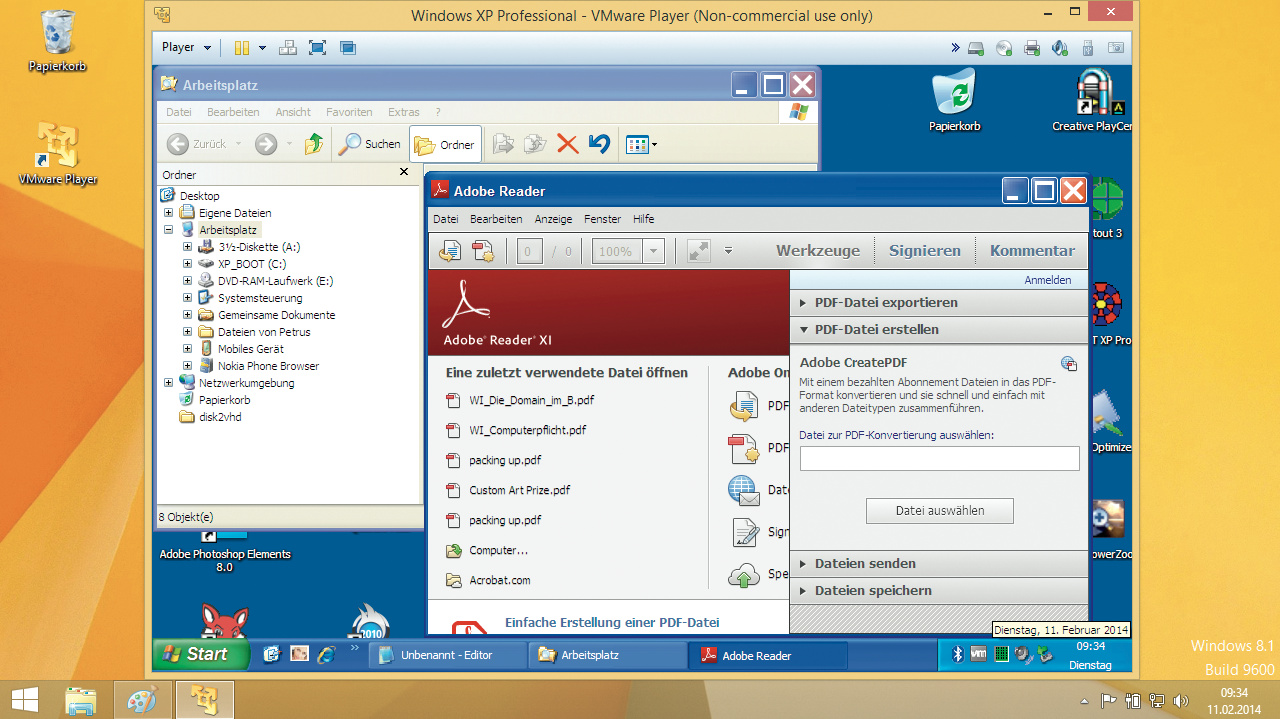Expand the Dateien speichern section

click(x=938, y=590)
